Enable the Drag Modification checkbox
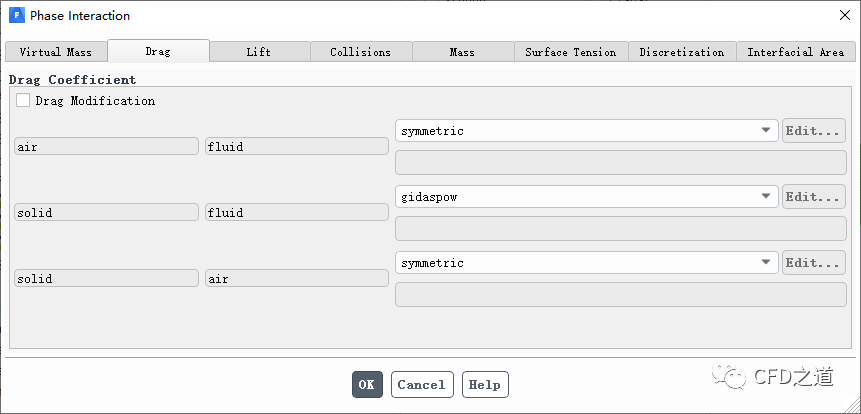 (x=23, y=101)
